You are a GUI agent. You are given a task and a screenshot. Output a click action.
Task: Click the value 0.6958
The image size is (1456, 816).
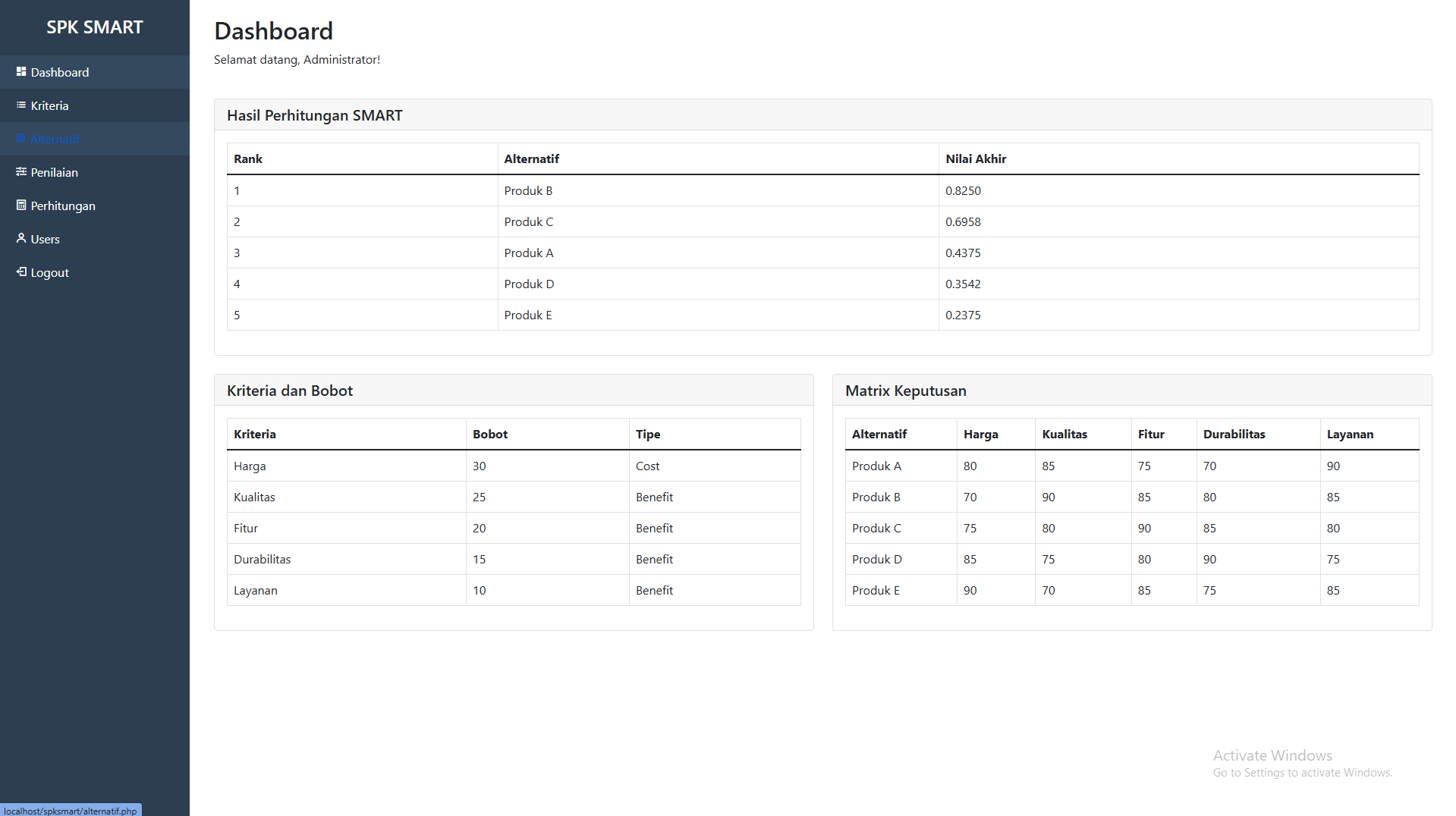point(963,221)
